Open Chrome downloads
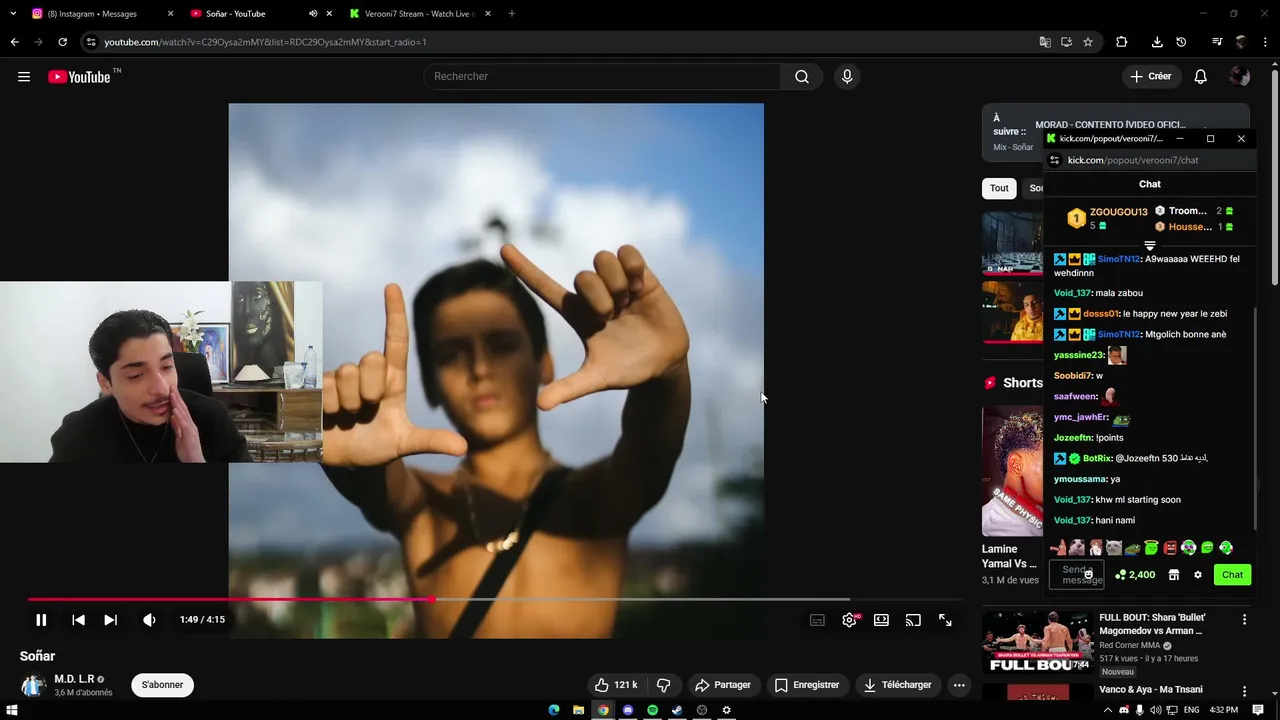Viewport: 1280px width, 720px height. click(x=1157, y=42)
